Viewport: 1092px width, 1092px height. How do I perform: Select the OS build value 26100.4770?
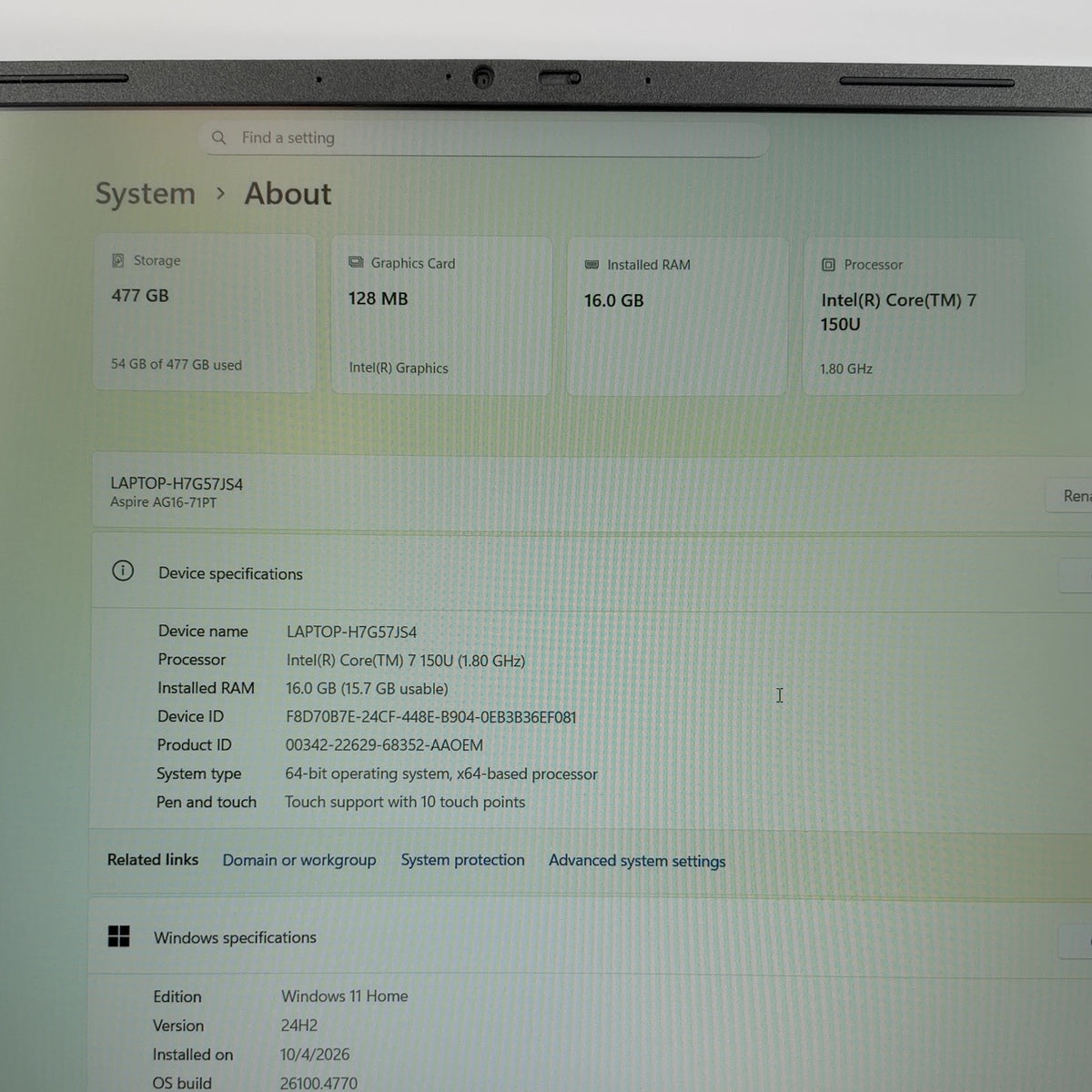click(x=318, y=1083)
